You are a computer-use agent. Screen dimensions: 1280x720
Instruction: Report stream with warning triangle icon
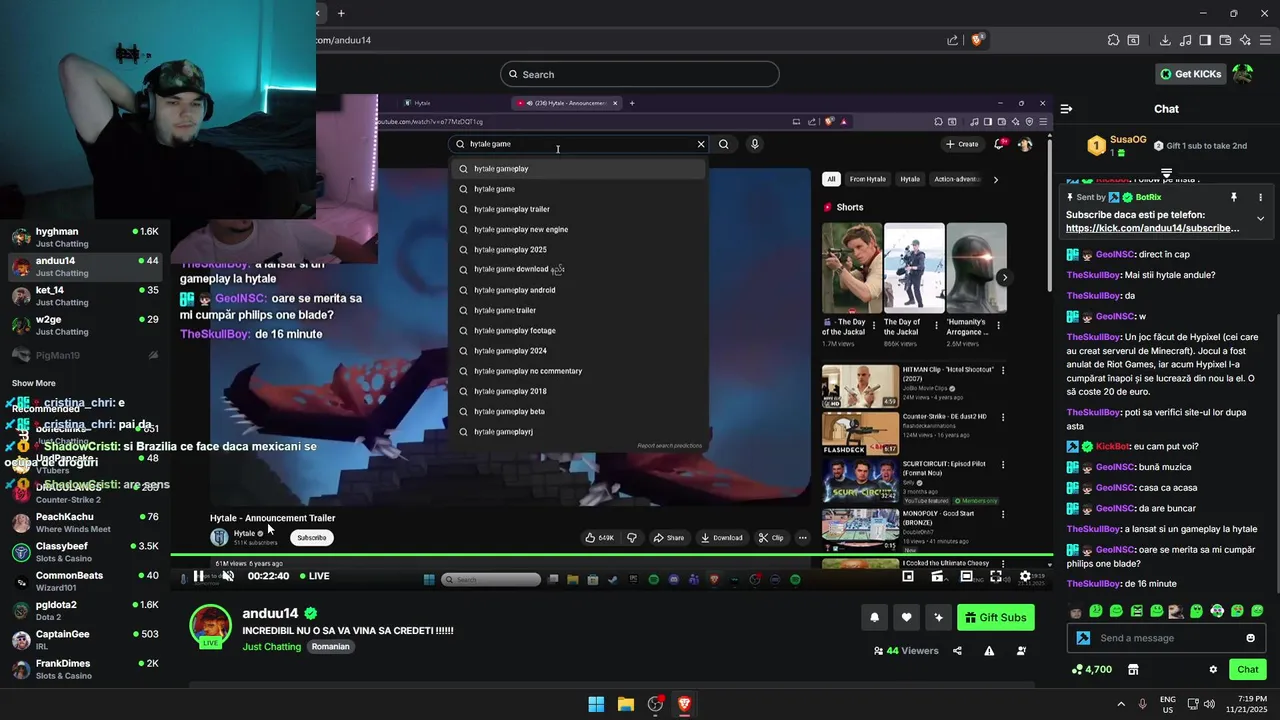pyautogui.click(x=989, y=651)
